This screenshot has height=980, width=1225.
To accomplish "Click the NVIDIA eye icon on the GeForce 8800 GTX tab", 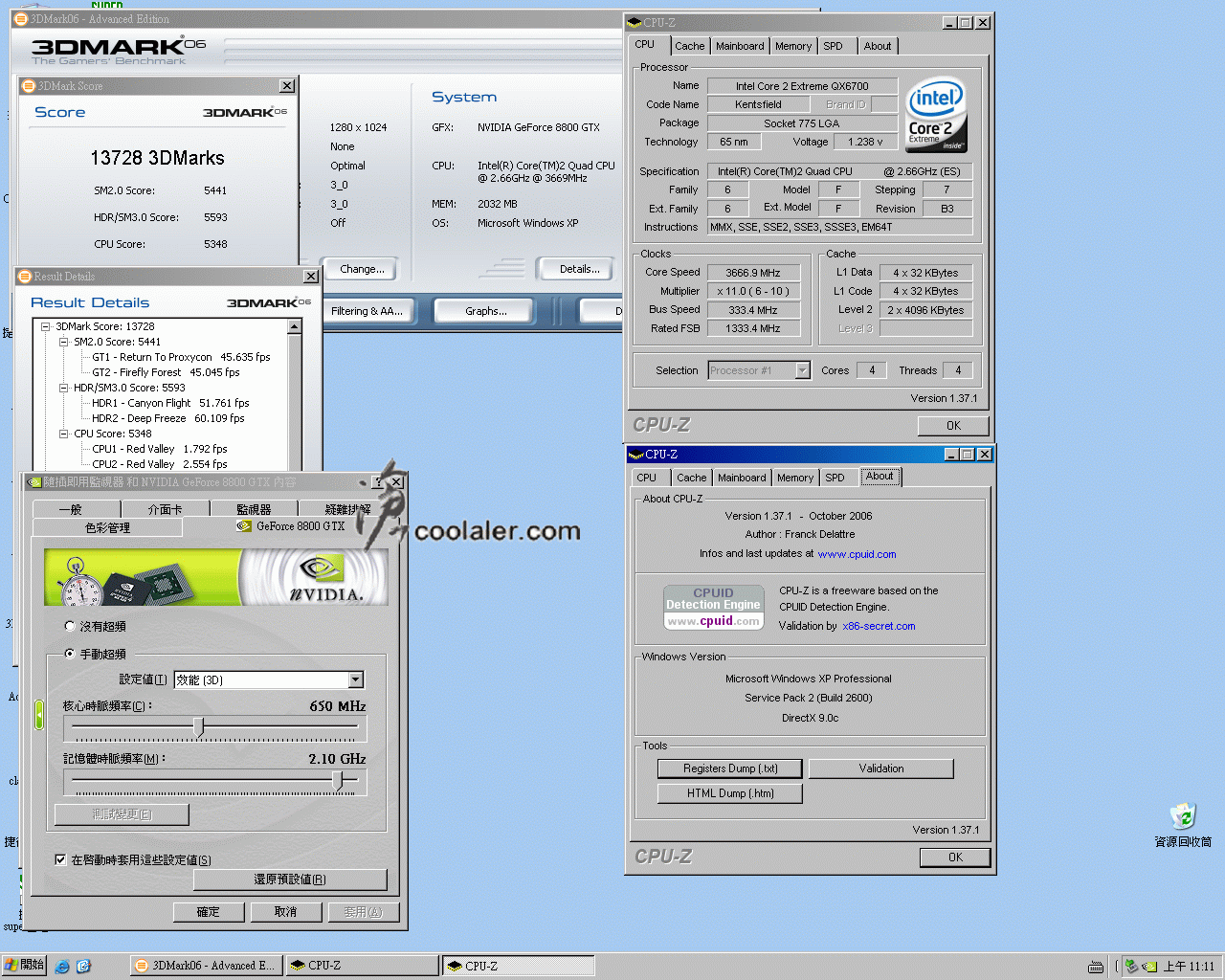I will click(244, 526).
